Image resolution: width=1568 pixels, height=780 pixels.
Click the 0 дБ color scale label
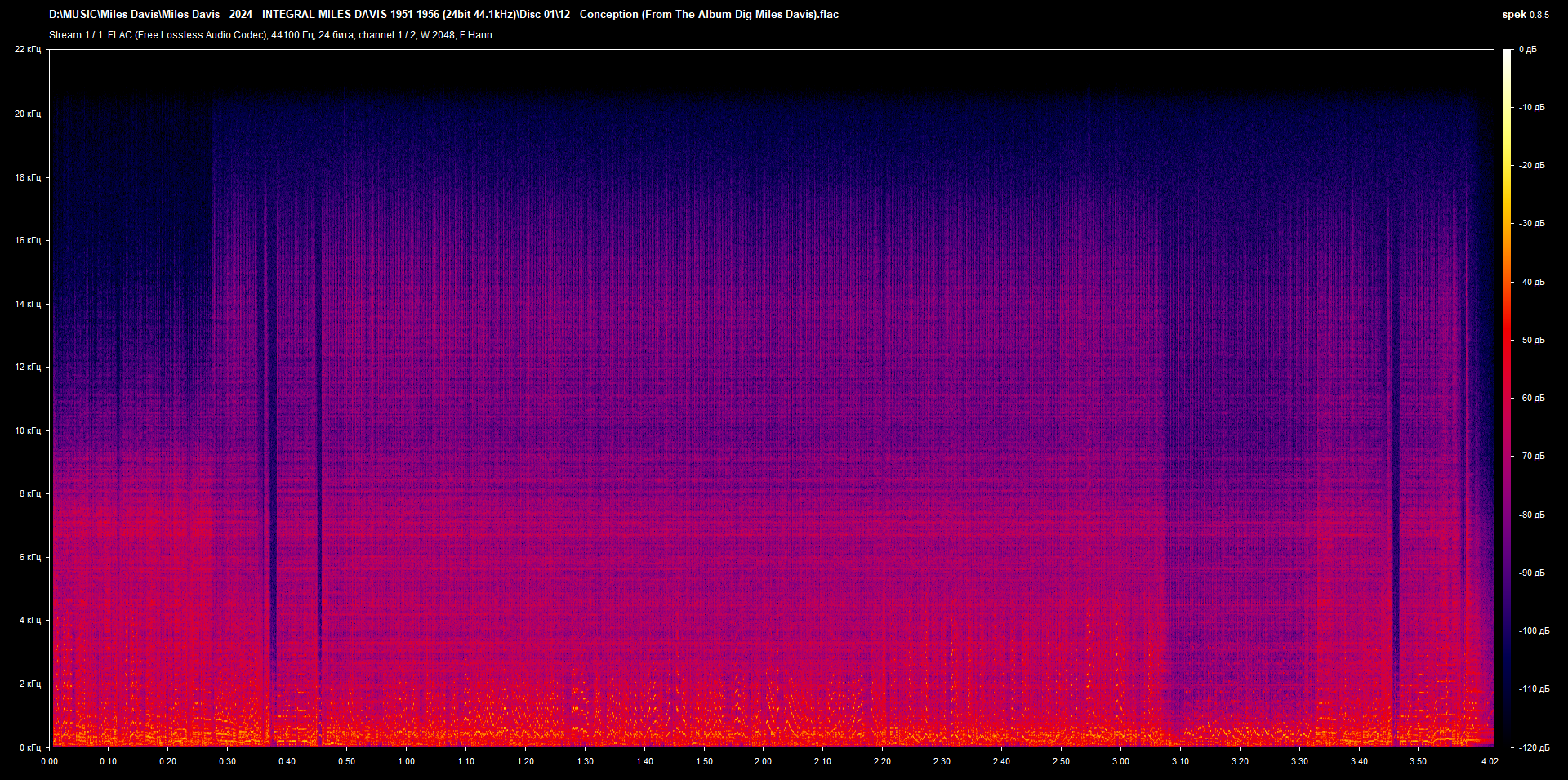tap(1528, 50)
